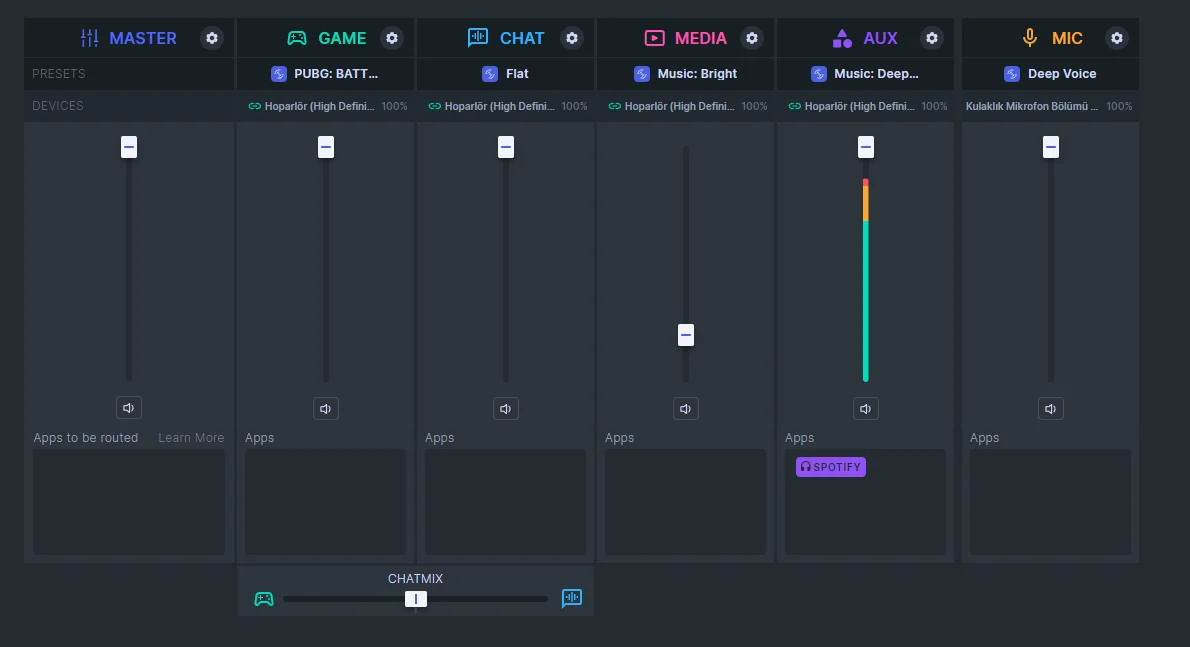
Task: Click the GAME device link icon
Action: click(254, 106)
